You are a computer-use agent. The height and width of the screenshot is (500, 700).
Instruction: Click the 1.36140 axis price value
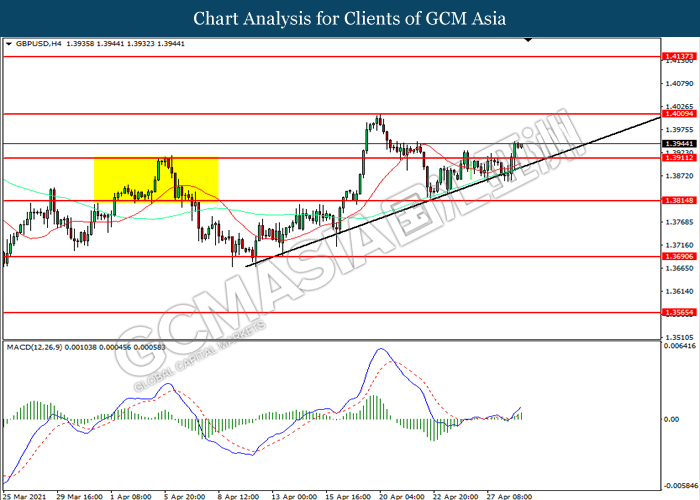tap(679, 291)
